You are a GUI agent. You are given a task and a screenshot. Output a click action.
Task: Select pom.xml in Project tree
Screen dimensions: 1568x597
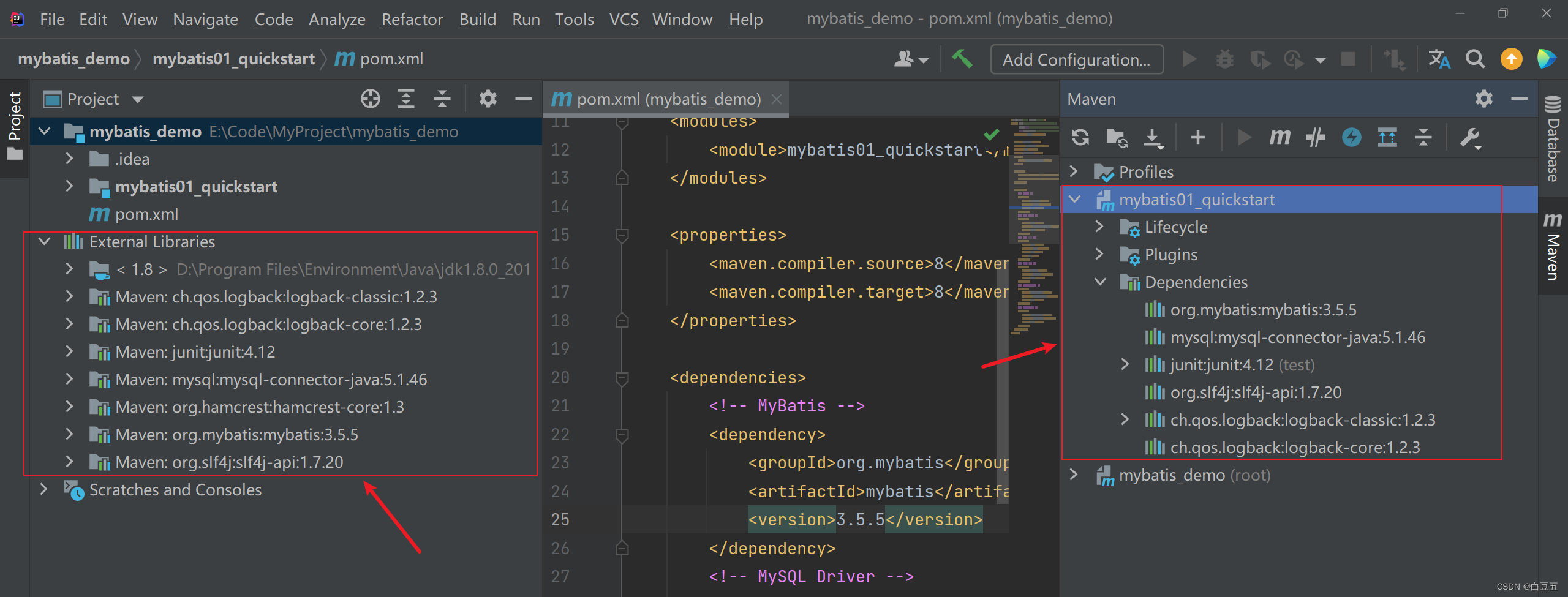click(x=146, y=214)
